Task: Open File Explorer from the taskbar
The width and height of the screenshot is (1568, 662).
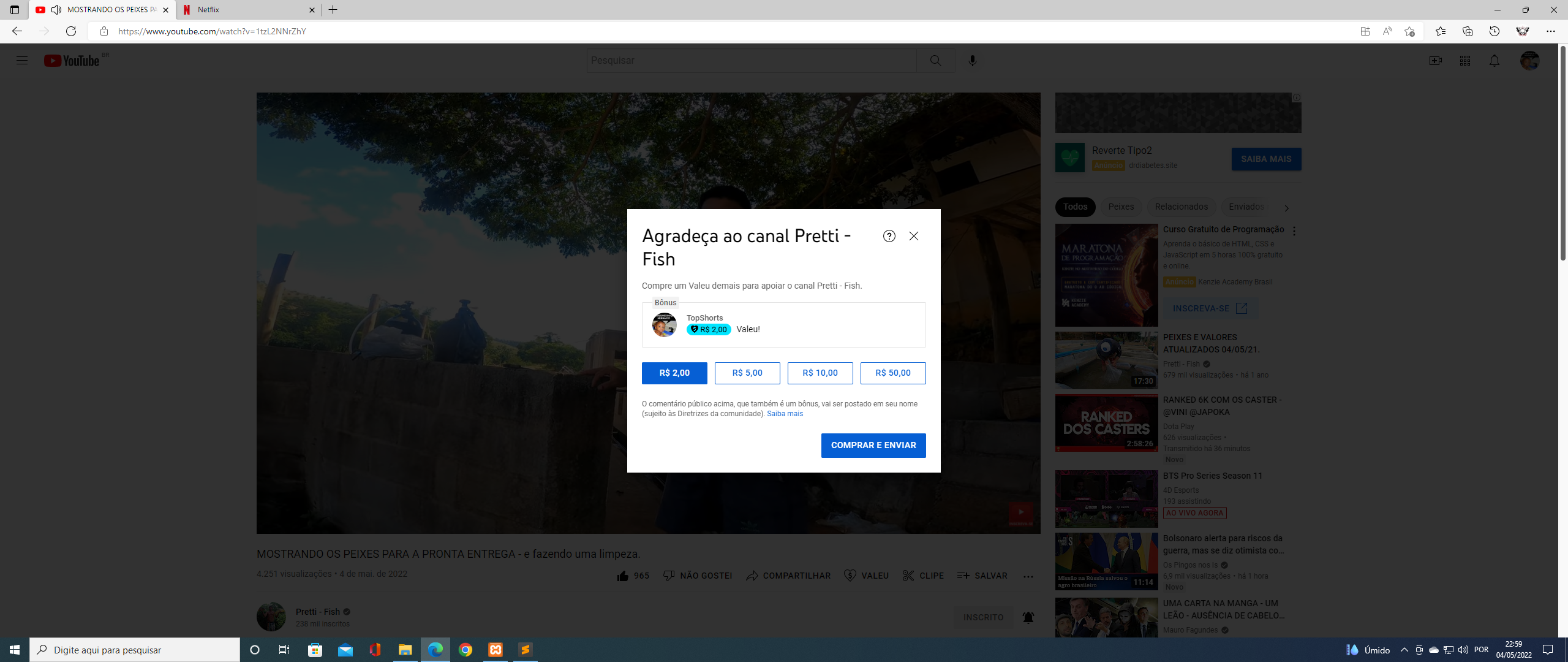Action: pyautogui.click(x=405, y=650)
